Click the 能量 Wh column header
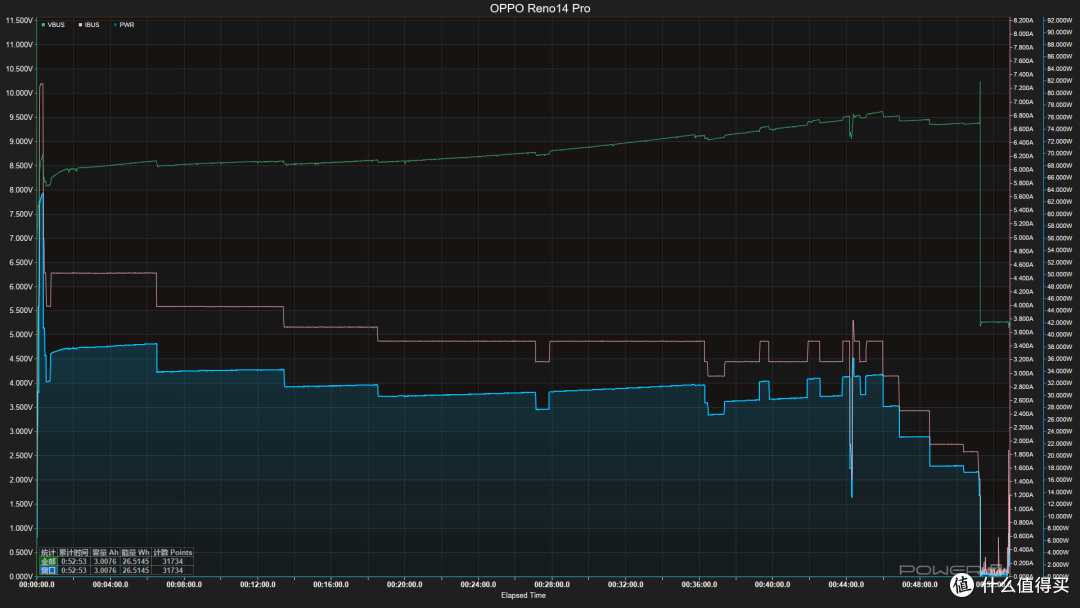The width and height of the screenshot is (1080, 608). [136, 552]
